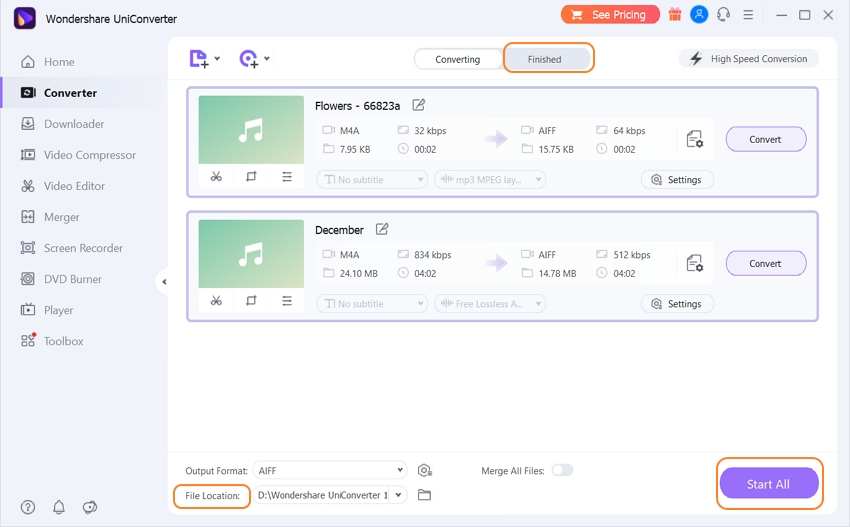Select Converter in the sidebar
This screenshot has height=527, width=850.
click(x=59, y=93)
